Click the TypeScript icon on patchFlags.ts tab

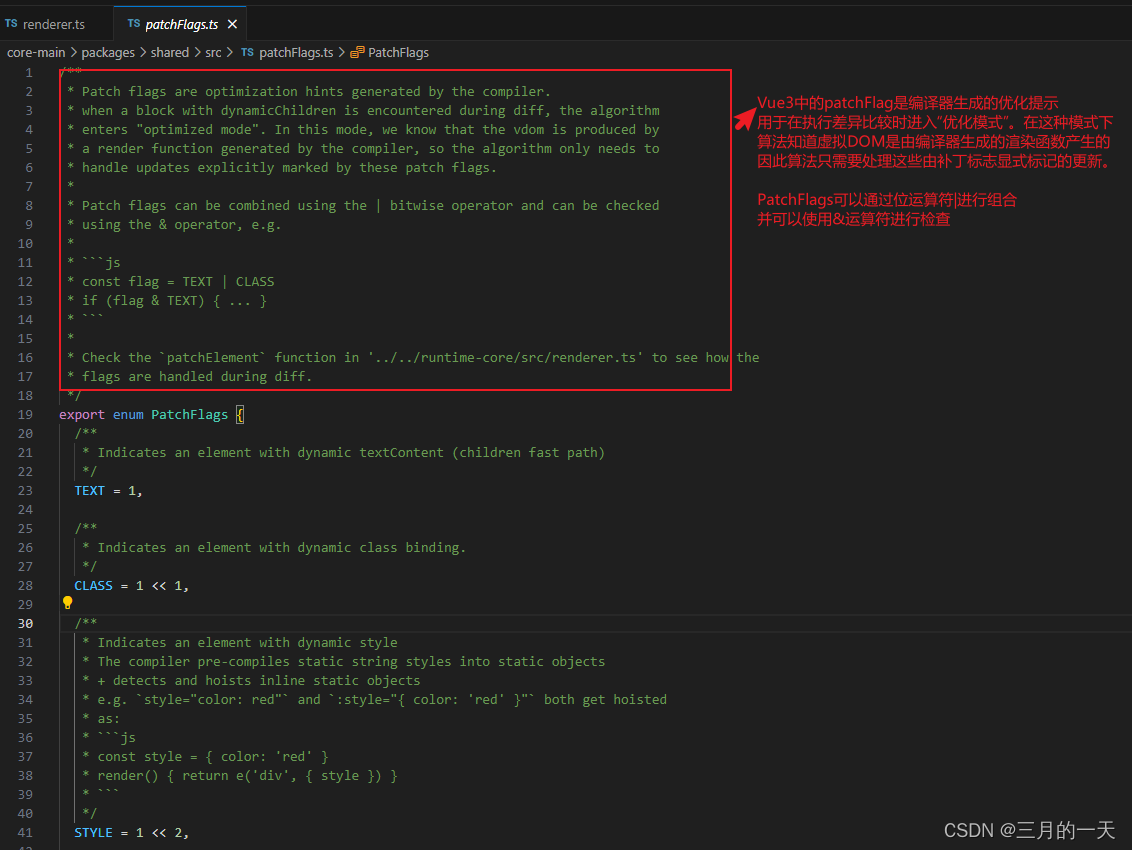134,24
